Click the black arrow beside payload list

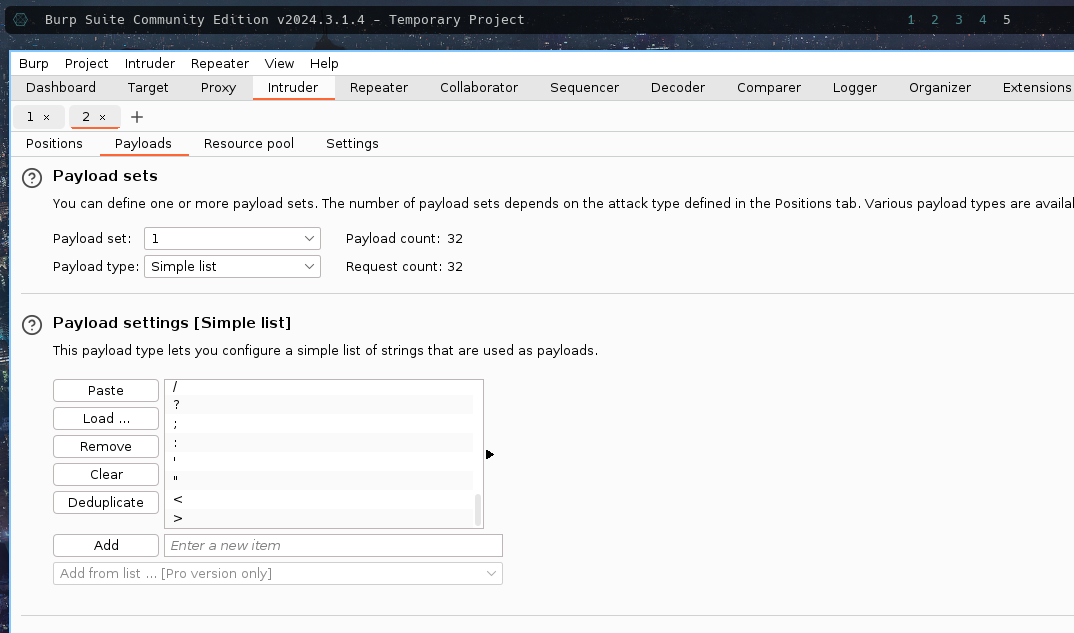click(489, 455)
